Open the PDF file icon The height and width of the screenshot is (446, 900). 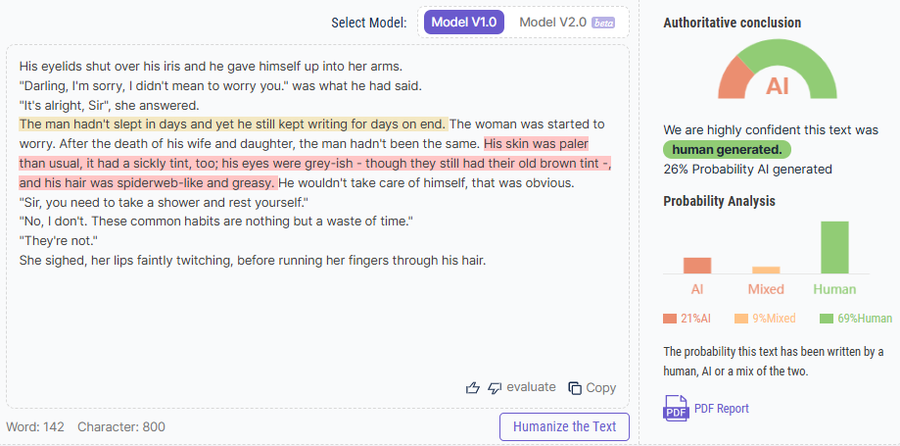click(x=675, y=408)
